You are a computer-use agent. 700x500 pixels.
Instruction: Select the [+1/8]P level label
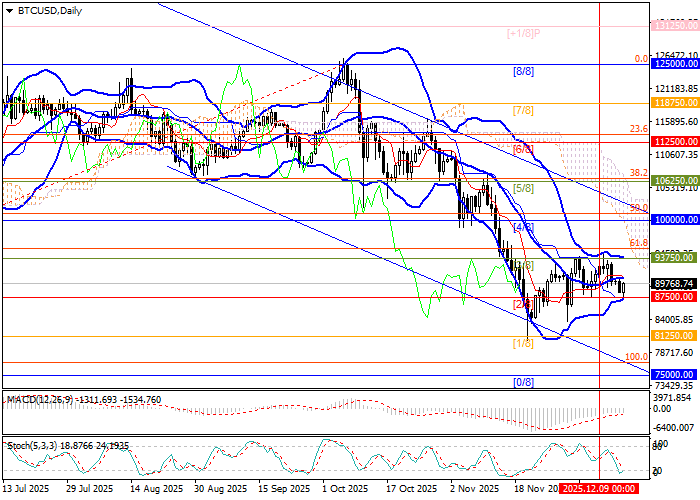[x=523, y=33]
